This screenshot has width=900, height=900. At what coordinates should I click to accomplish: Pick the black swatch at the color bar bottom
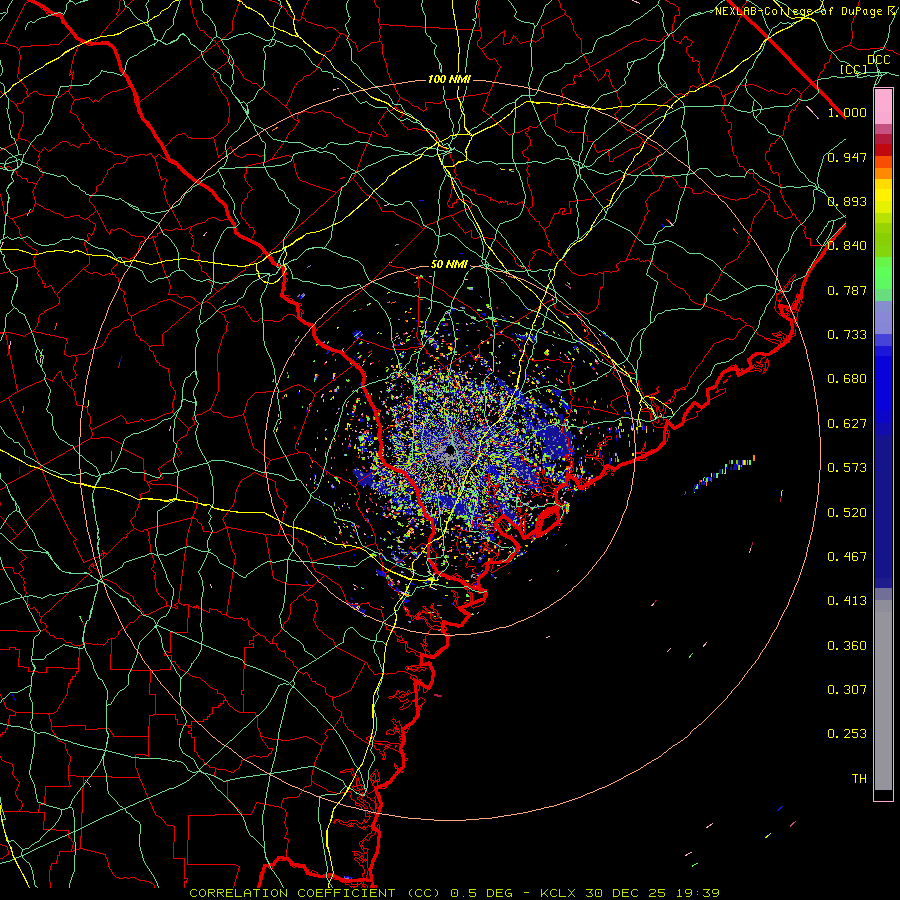[883, 795]
